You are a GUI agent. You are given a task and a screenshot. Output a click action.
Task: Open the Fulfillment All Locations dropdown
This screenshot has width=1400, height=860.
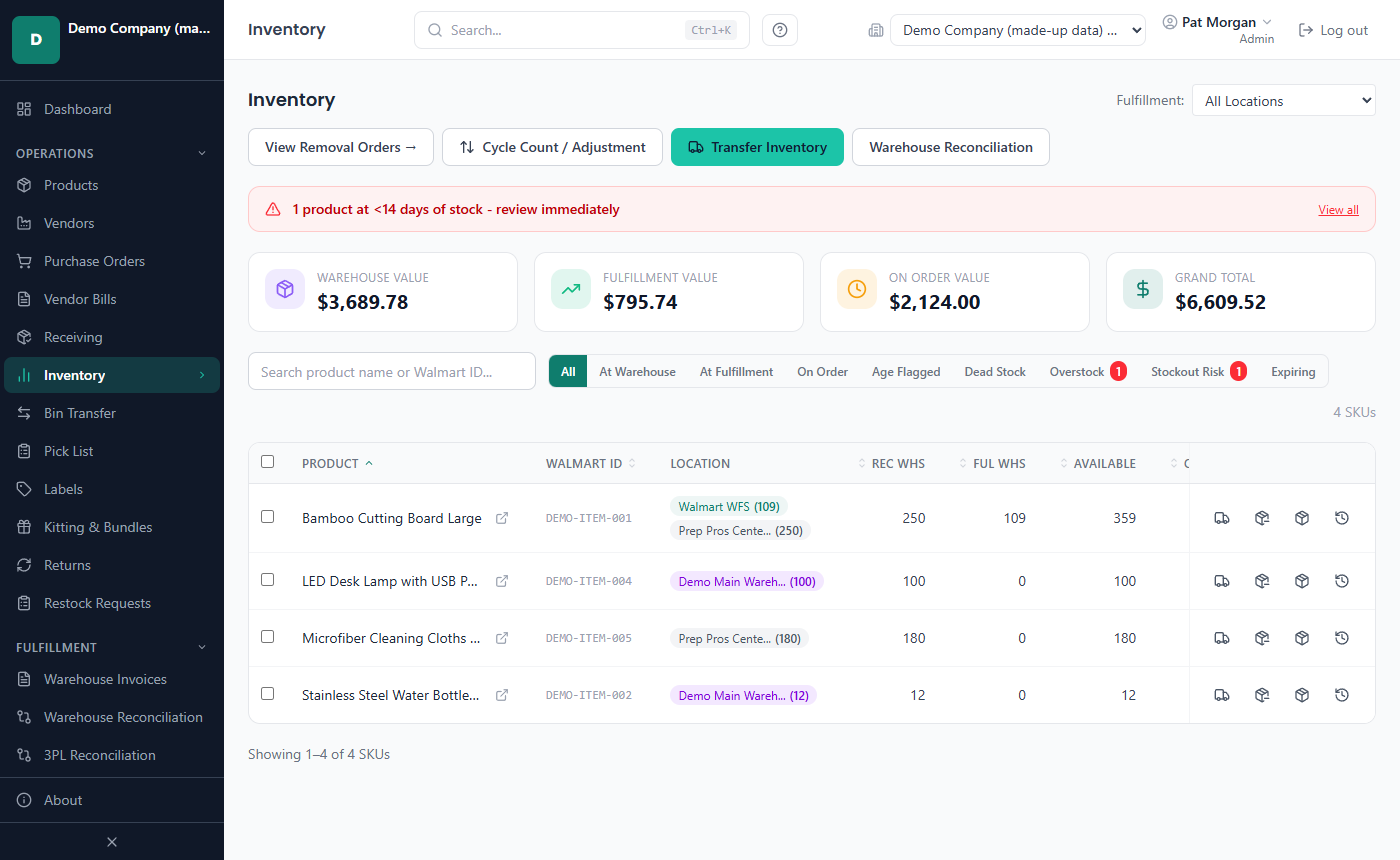tap(1284, 100)
